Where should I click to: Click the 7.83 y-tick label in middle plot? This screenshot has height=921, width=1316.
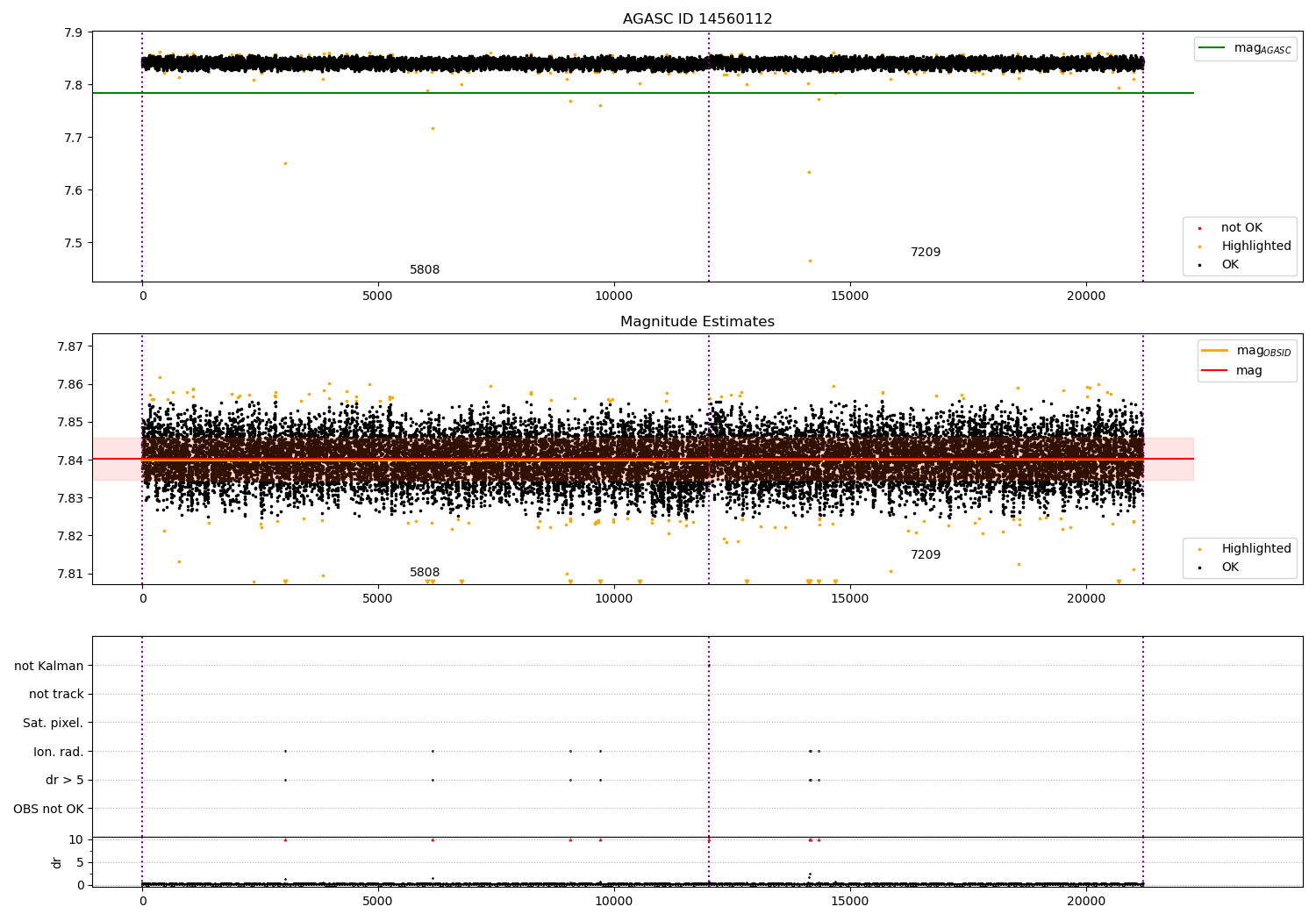70,498
